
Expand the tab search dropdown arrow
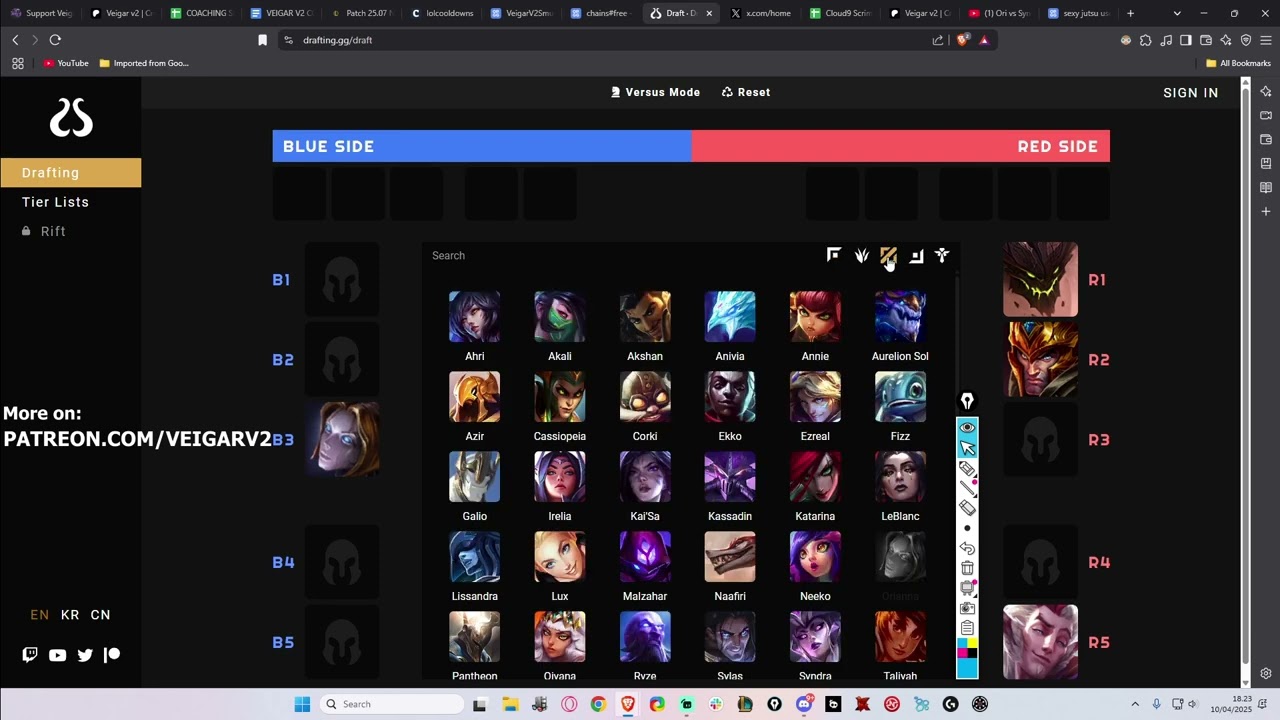point(1177,13)
